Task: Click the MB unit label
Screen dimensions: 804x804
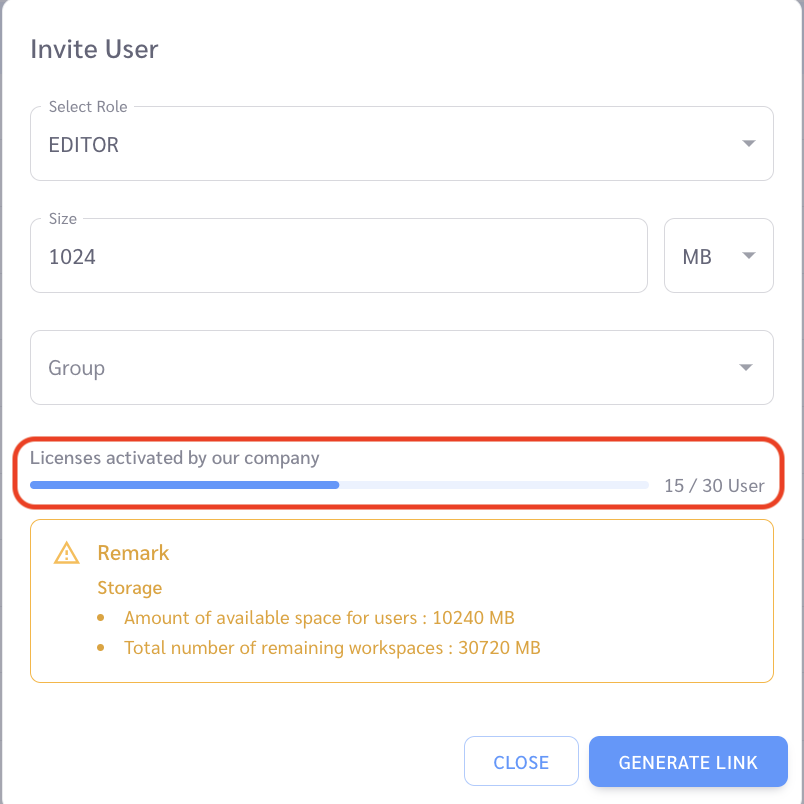Action: click(697, 257)
